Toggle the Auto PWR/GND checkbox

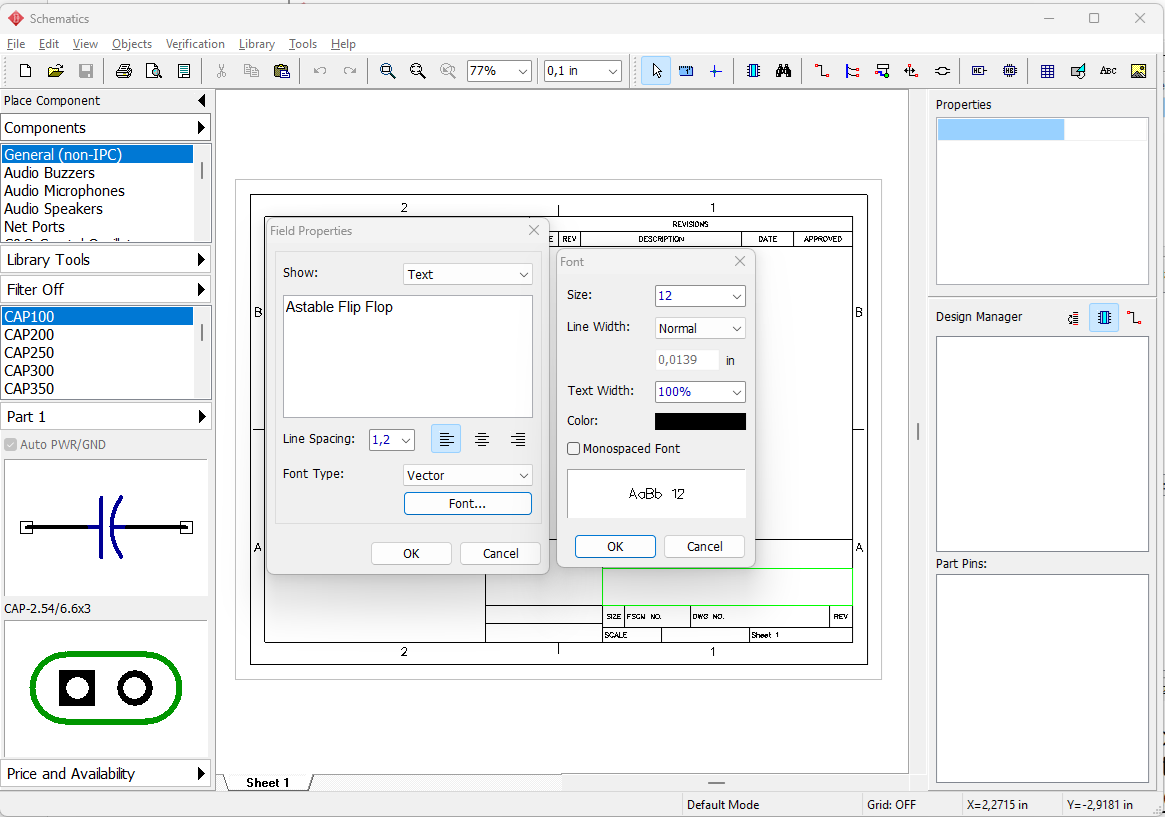point(10,444)
